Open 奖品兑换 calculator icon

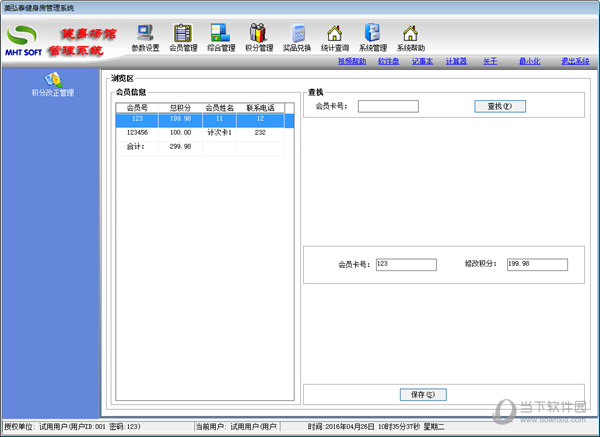point(297,38)
